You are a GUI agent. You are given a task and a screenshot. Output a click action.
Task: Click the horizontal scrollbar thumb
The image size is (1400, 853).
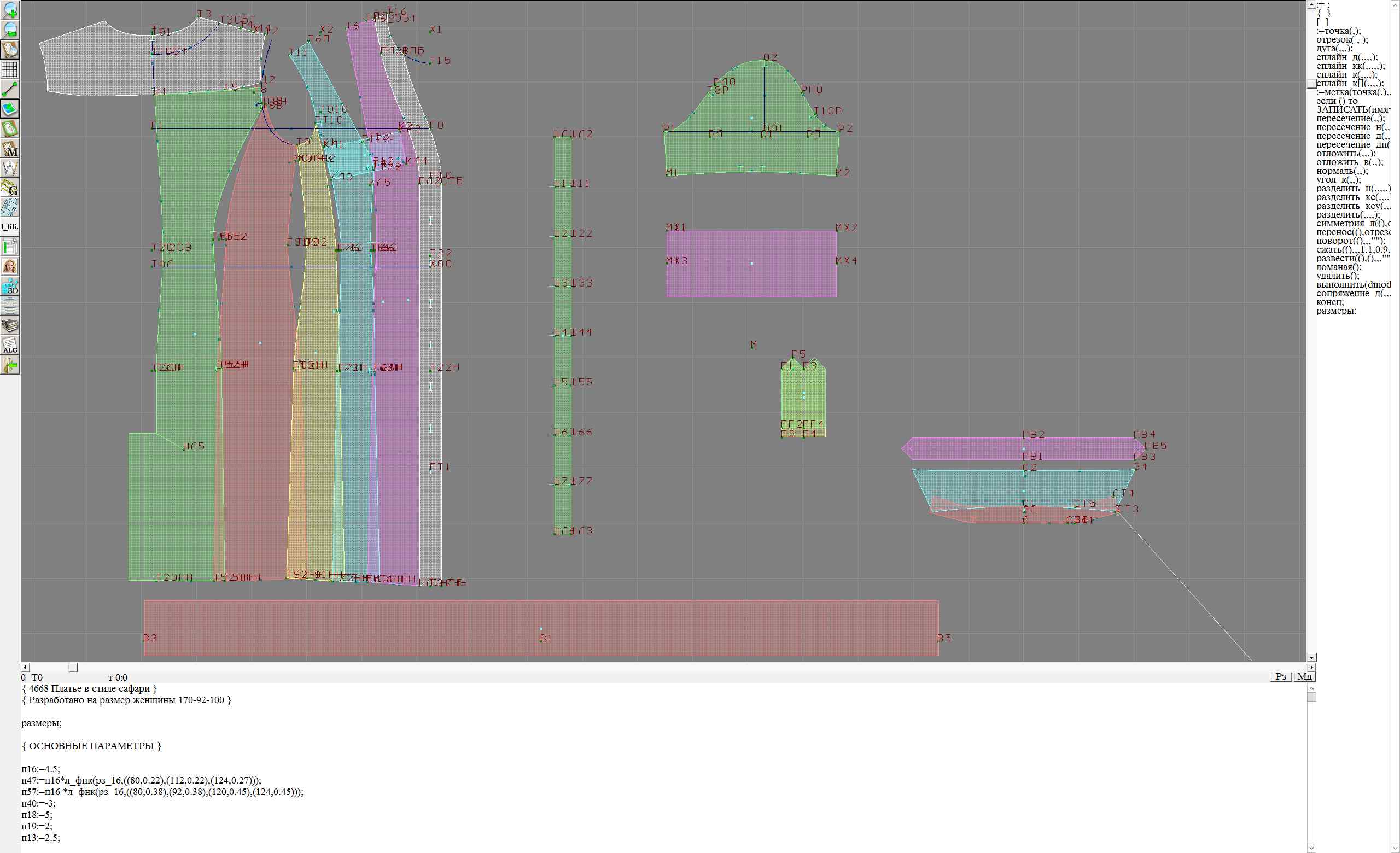(x=73, y=667)
